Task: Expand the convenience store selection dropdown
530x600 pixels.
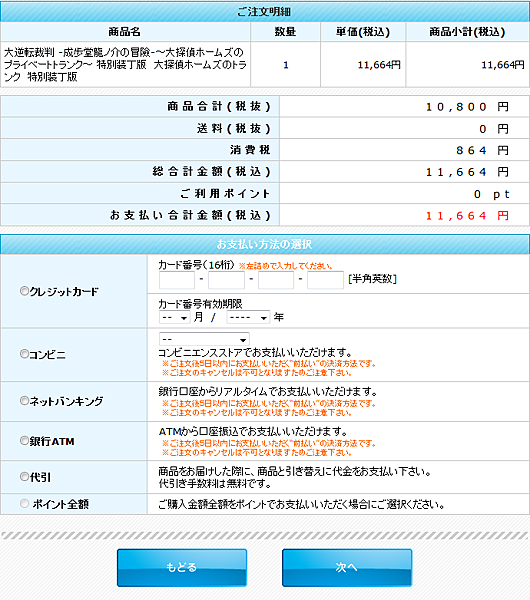Action: coord(204,339)
